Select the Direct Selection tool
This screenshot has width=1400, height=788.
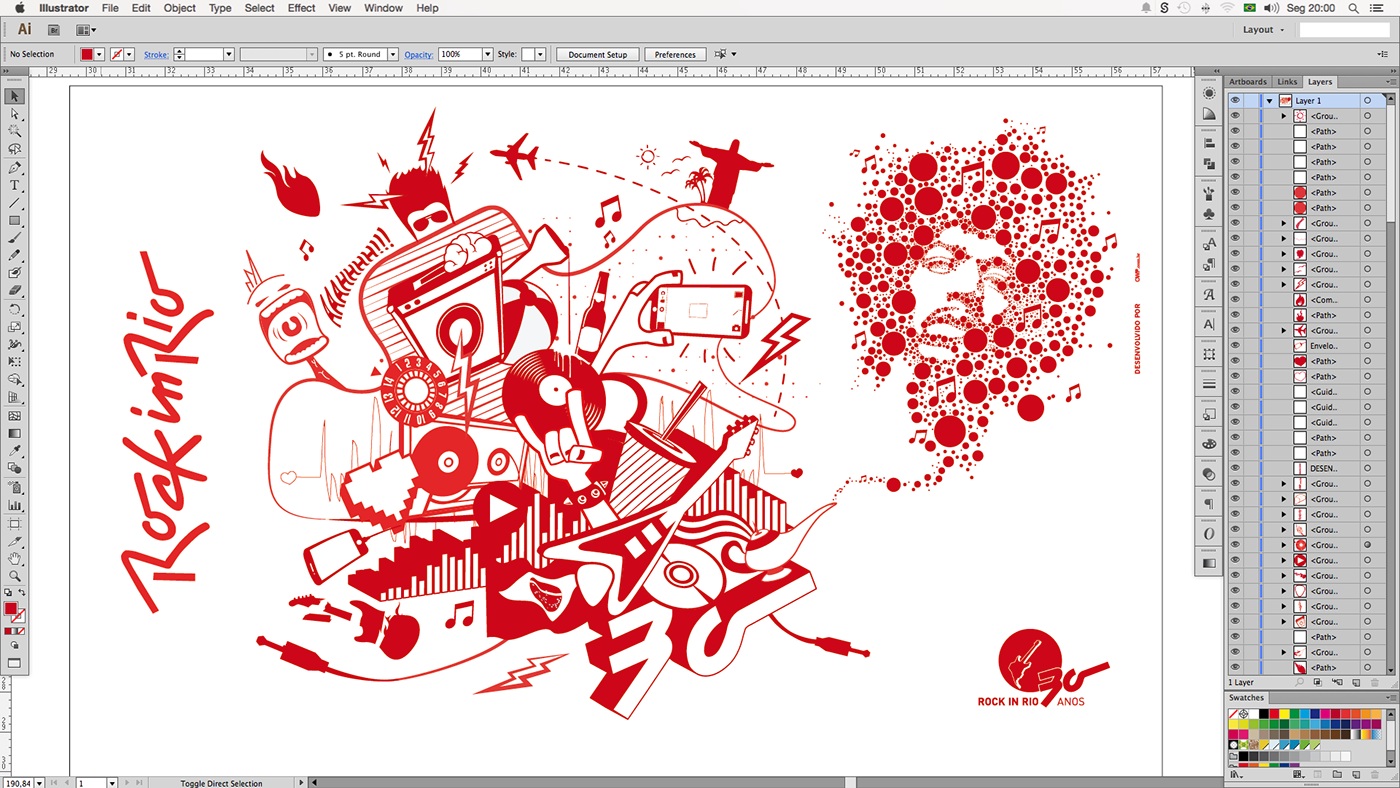[15, 113]
